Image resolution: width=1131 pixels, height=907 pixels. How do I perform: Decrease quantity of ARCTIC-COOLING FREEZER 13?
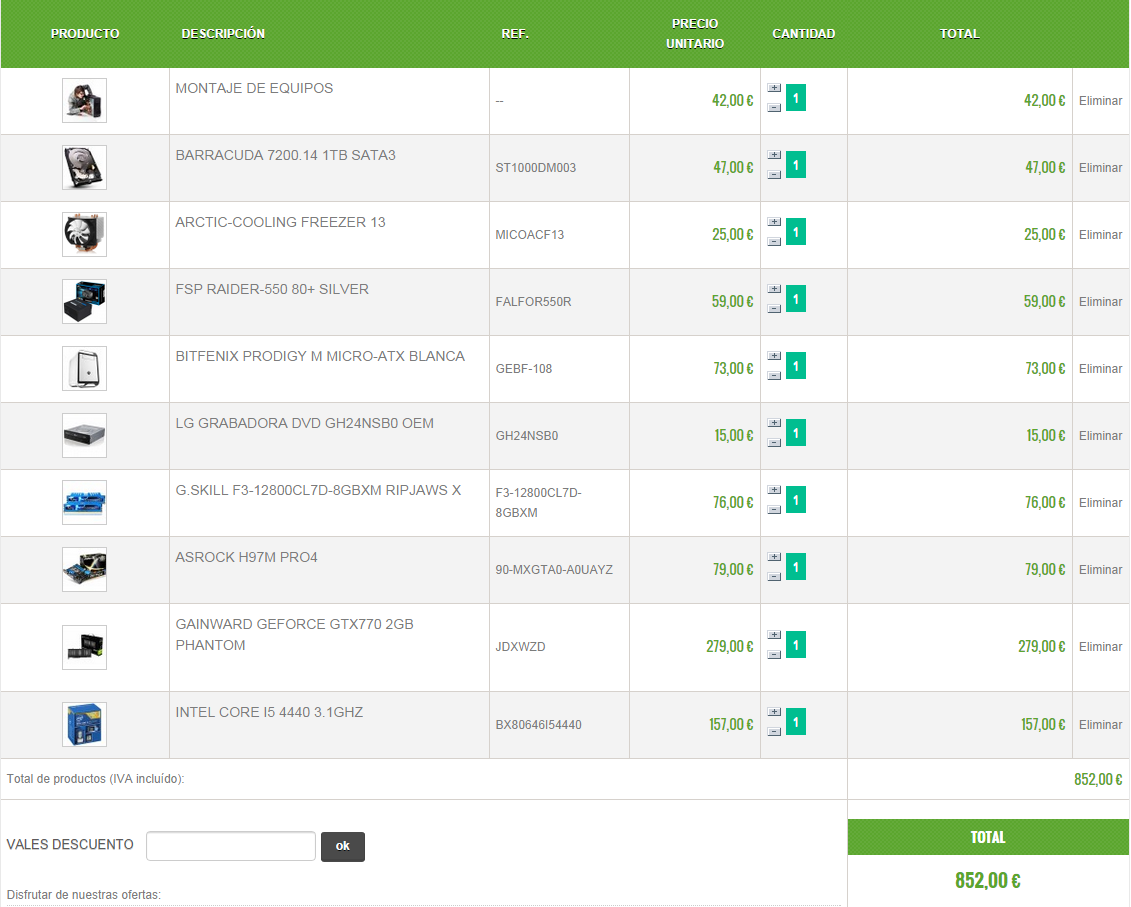[774, 242]
